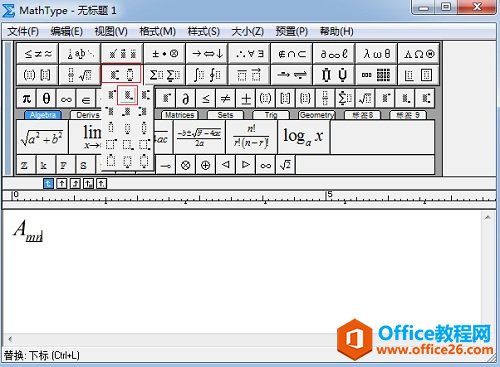The width and height of the screenshot is (500, 367).
Task: Insert the plus-minus symbol in small bar
Action: click(246, 98)
